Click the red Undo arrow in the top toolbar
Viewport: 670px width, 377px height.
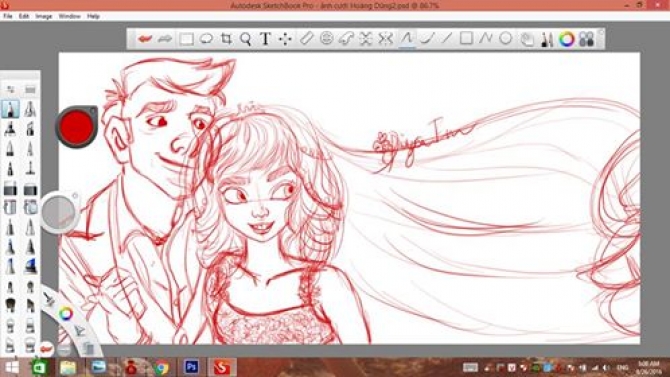coord(145,39)
